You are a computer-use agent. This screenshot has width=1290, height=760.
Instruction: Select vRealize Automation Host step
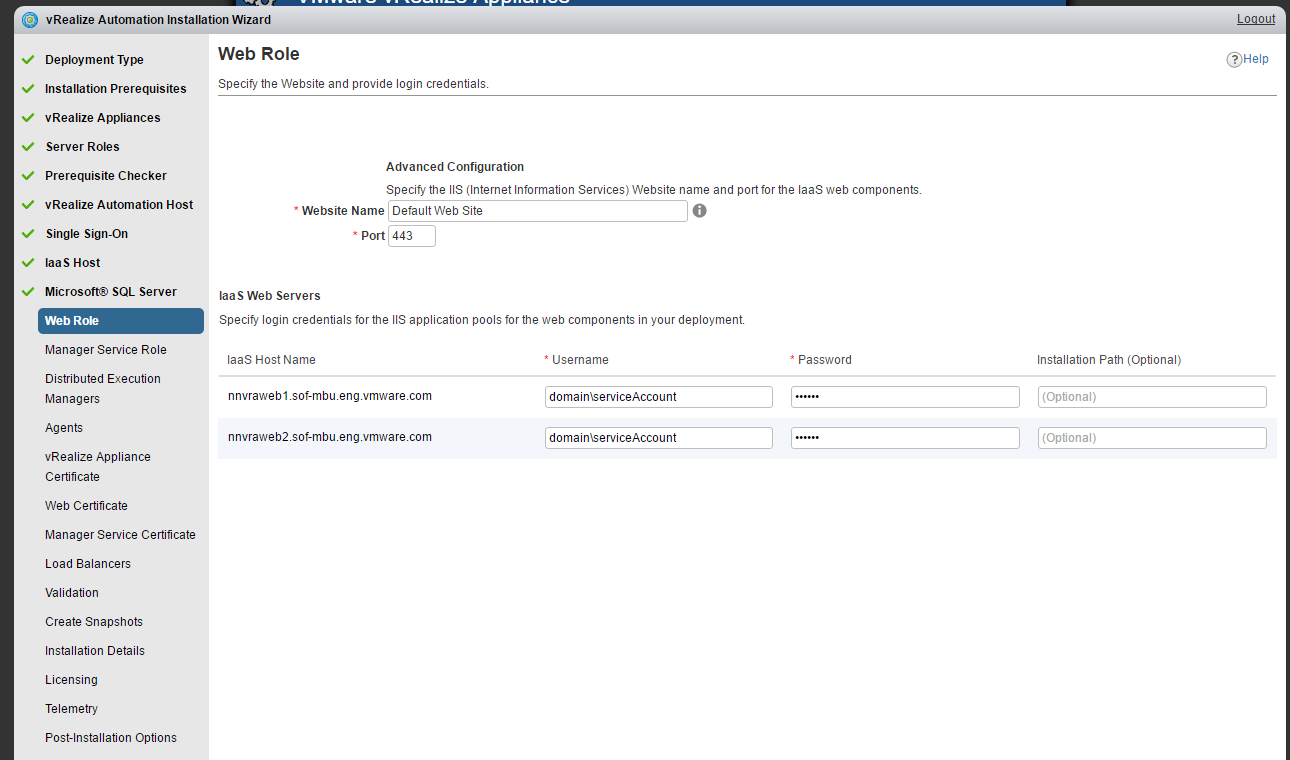click(119, 205)
